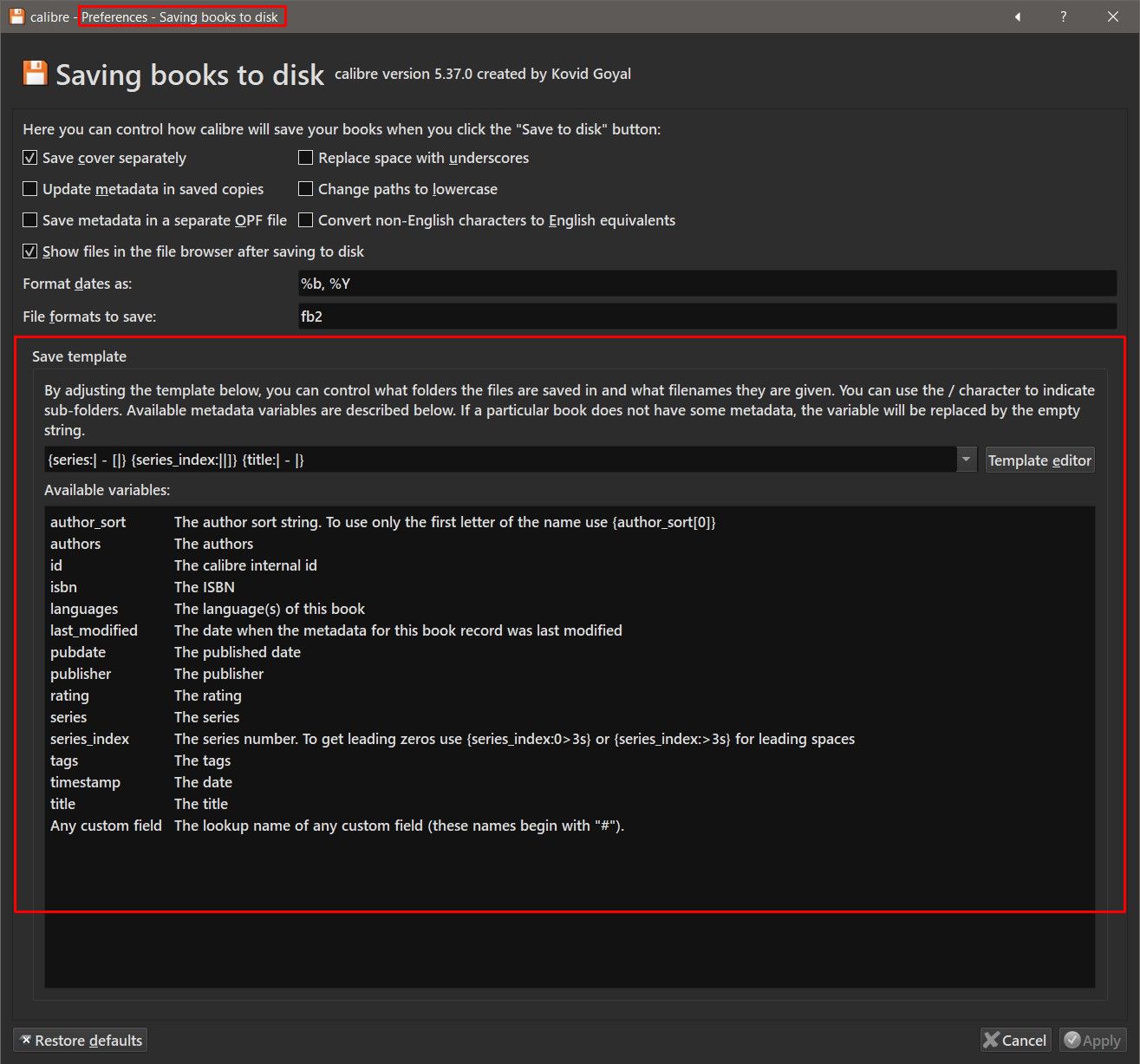Click the Format dates as field

tap(707, 284)
